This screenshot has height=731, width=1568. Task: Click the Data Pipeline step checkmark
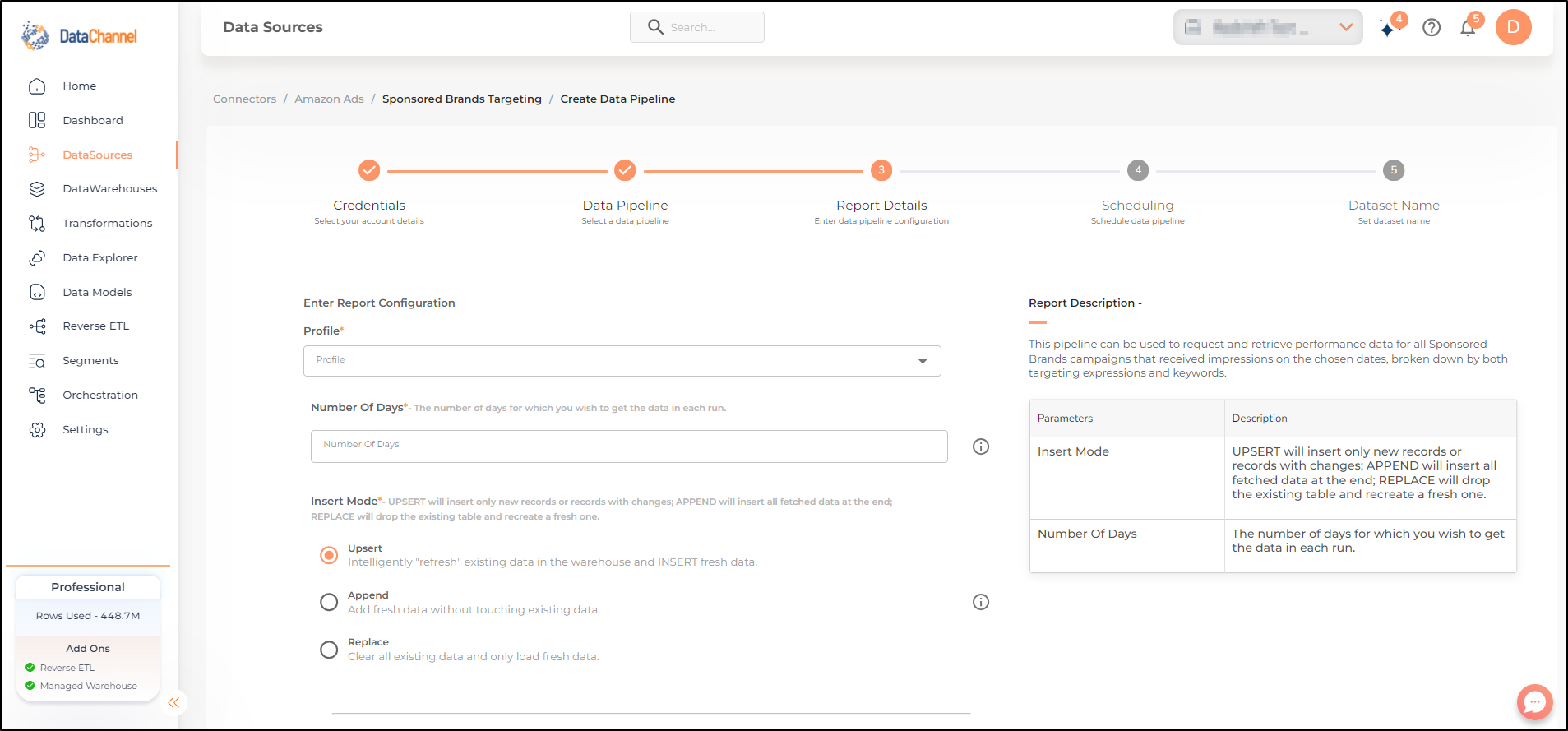coord(625,170)
